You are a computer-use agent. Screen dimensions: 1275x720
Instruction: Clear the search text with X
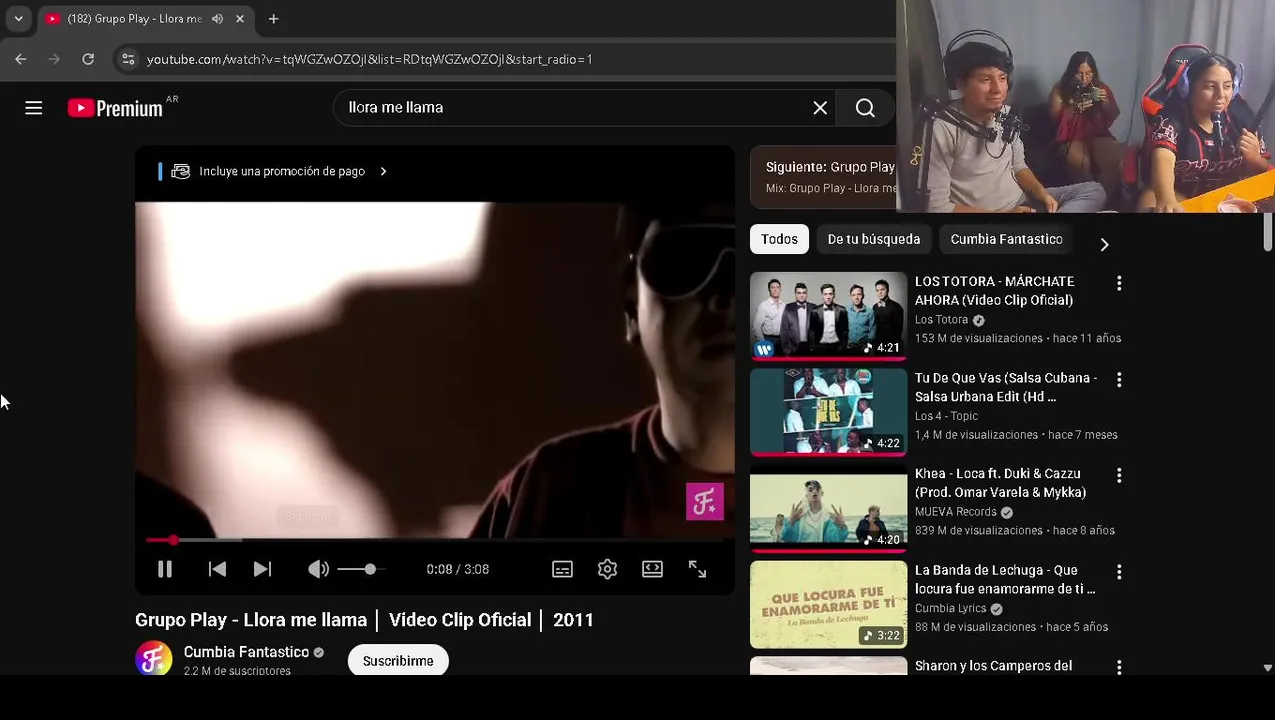[820, 108]
